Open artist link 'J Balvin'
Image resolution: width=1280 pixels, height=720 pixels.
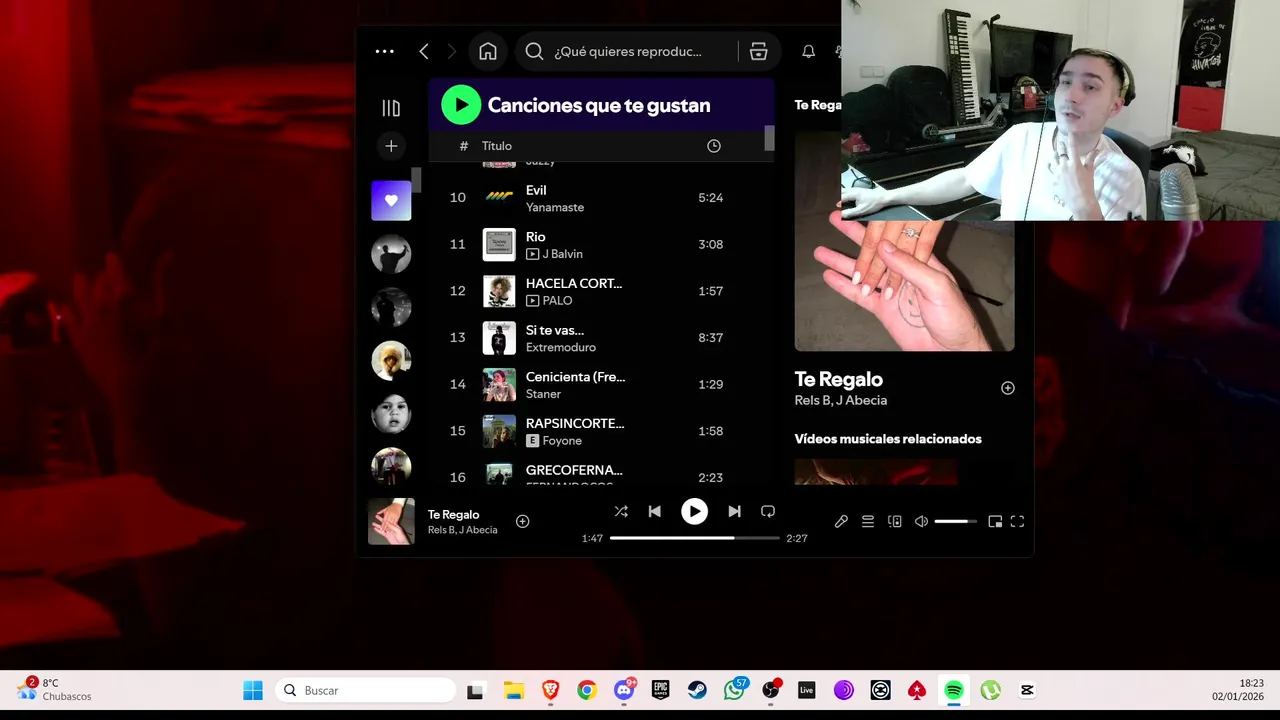coord(562,254)
